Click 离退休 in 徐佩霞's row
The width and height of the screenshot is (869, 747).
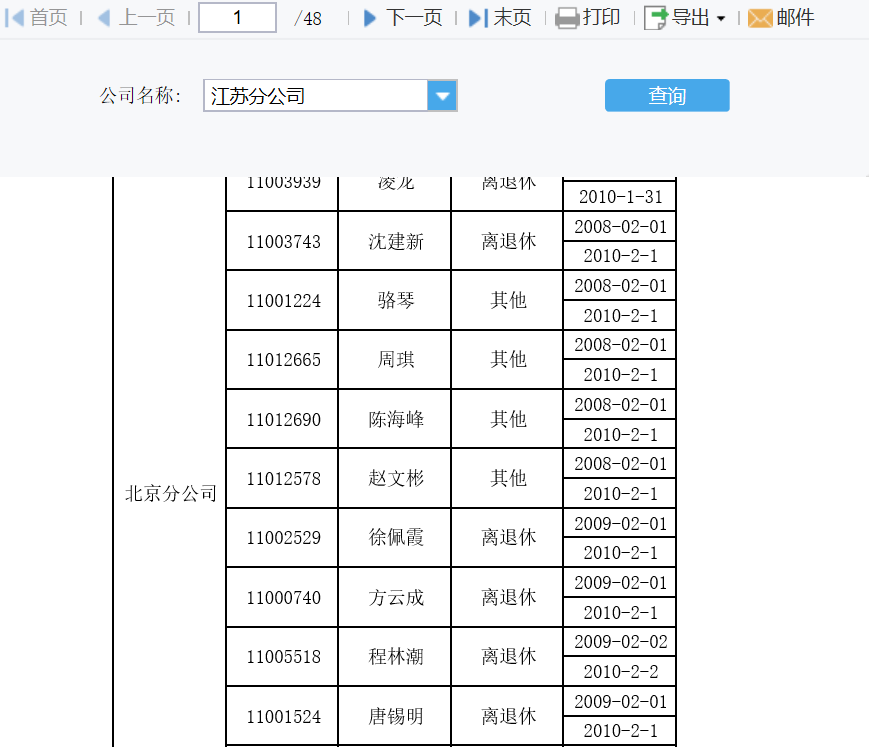(x=508, y=538)
